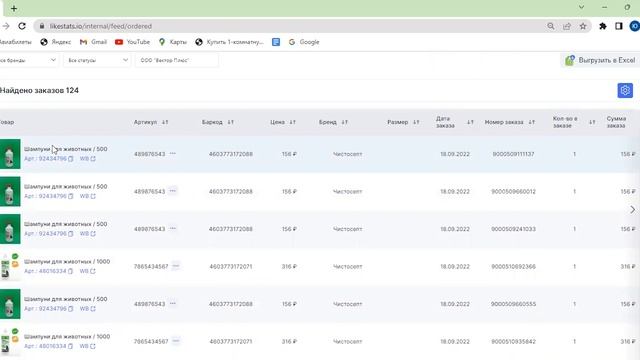
Task: Open the Google Docs bookmark icon
Action: point(276,42)
